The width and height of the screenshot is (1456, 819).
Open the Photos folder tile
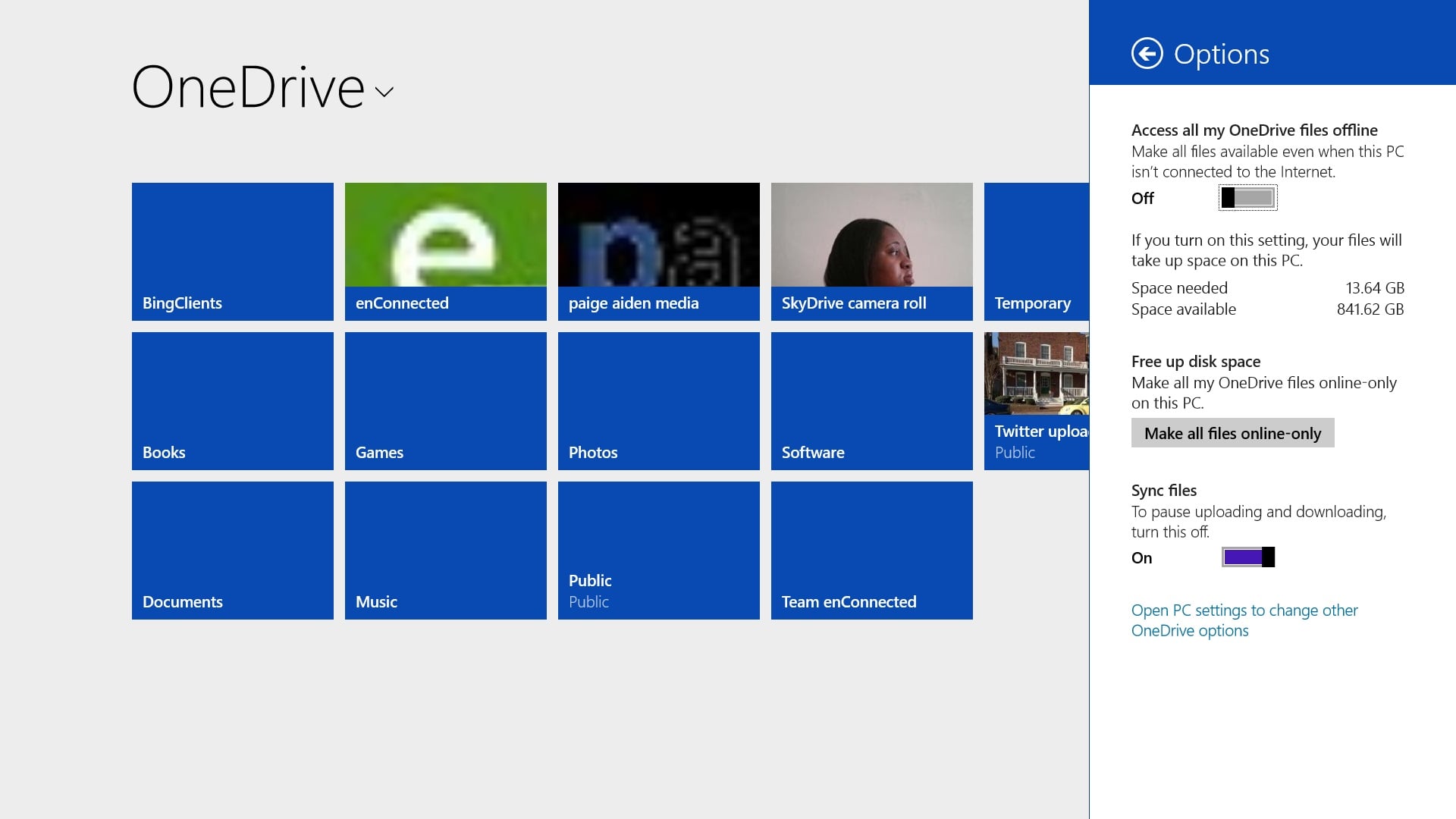pos(658,400)
